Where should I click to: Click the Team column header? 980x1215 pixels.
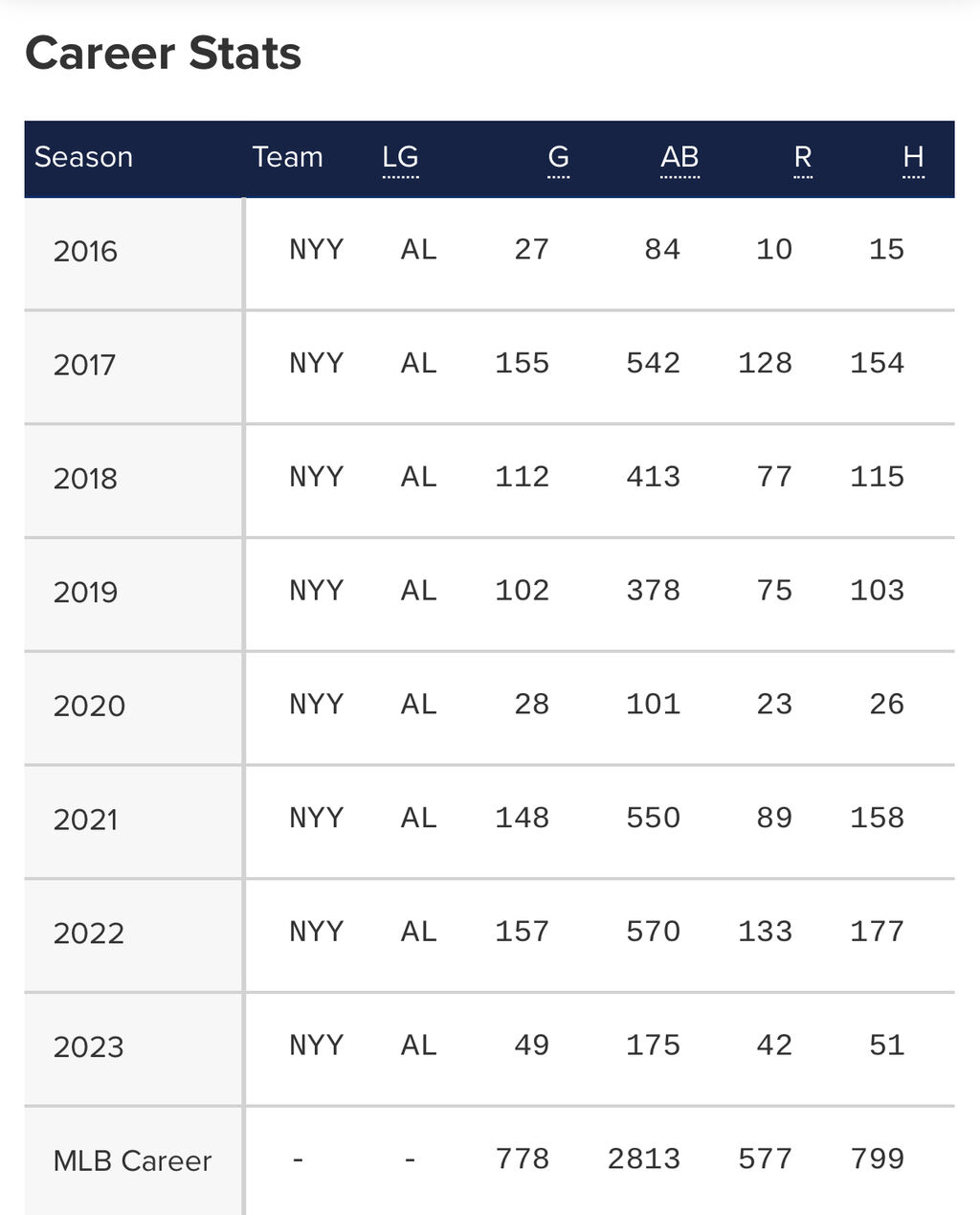click(x=287, y=157)
